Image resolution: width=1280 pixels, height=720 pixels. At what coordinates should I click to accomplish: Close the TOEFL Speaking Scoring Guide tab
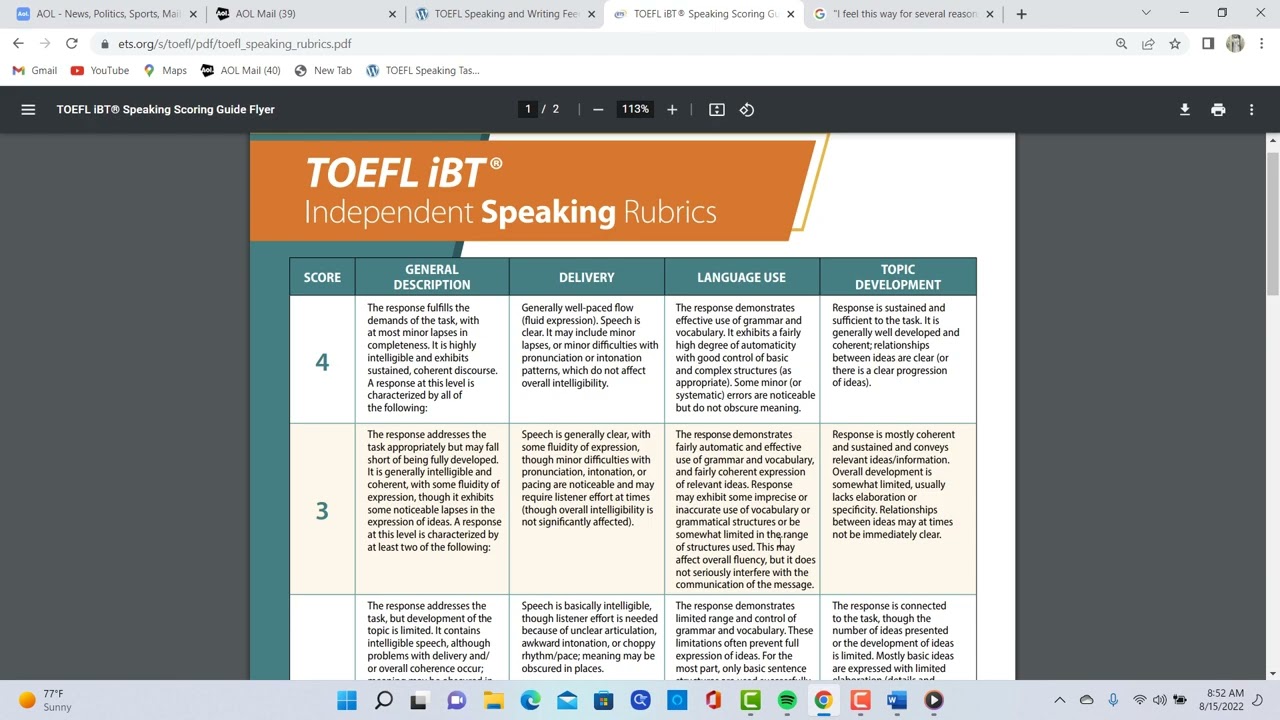pyautogui.click(x=791, y=14)
